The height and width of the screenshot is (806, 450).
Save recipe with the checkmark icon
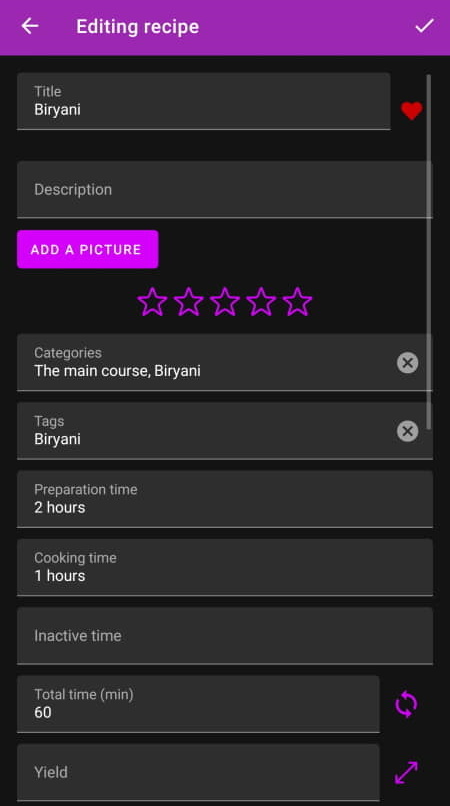pos(424,26)
